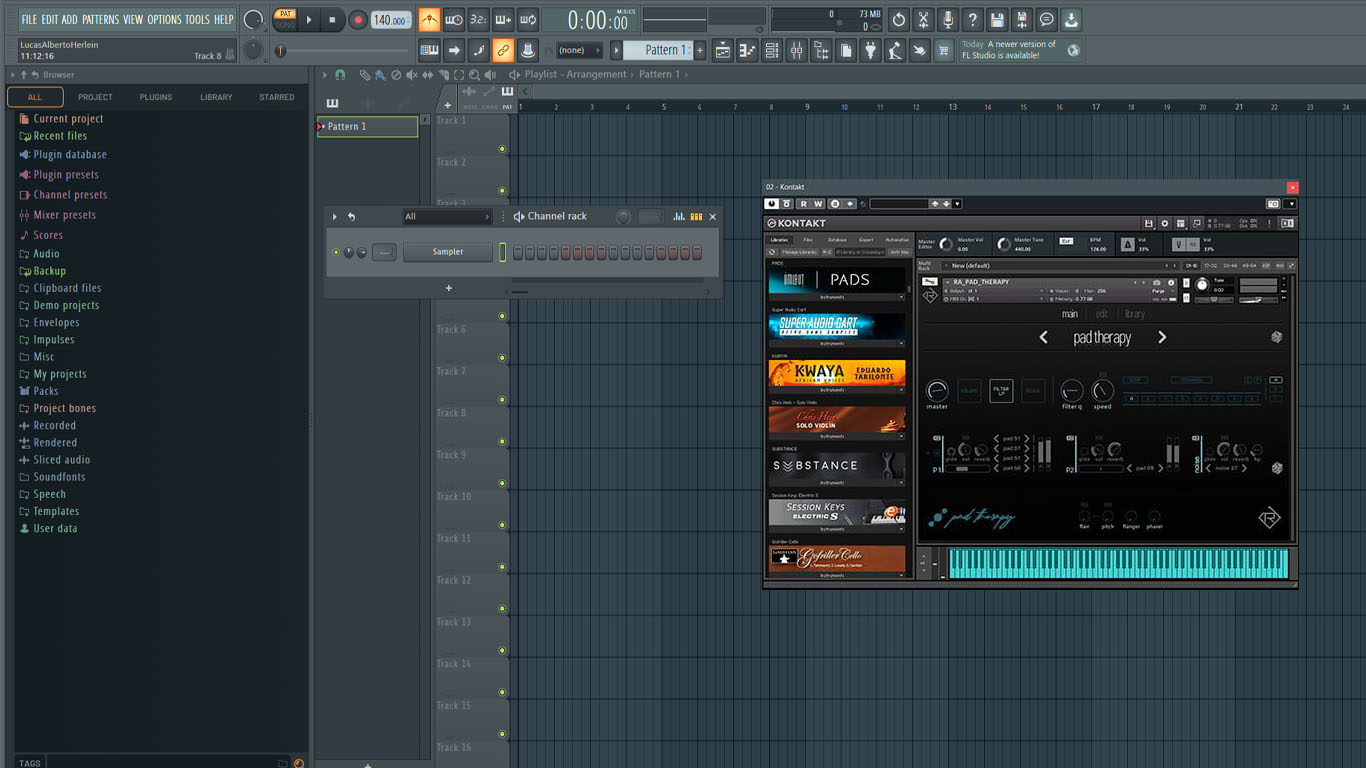Open the help question mark icon
1366x768 pixels.
[x=972, y=20]
